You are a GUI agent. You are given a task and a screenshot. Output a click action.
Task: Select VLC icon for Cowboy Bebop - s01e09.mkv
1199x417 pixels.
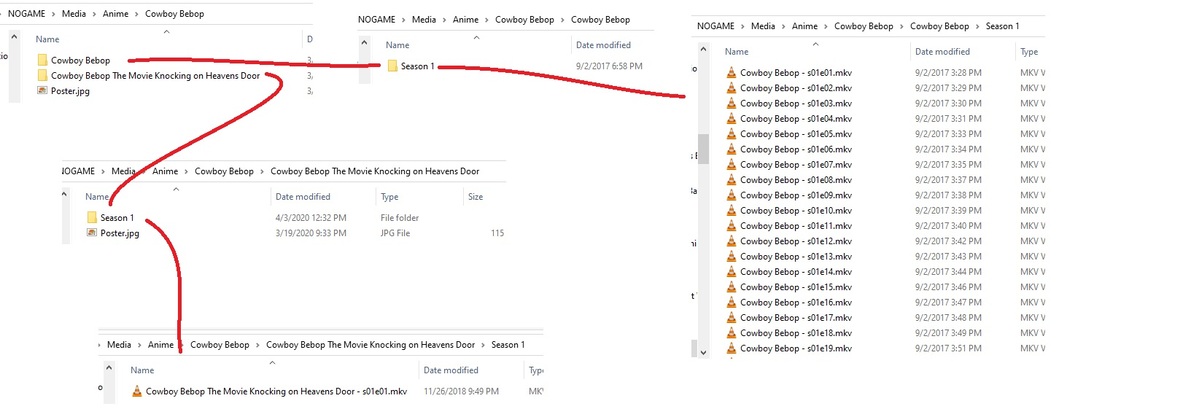pos(732,195)
